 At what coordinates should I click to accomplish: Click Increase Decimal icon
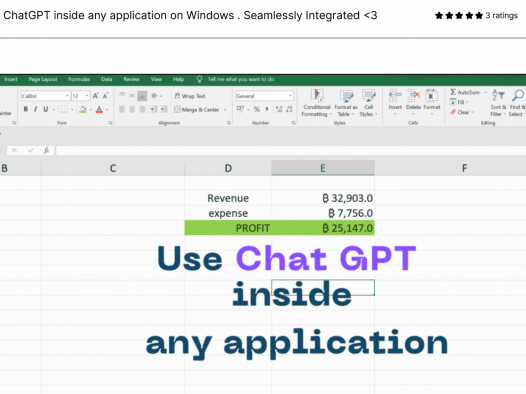[279, 109]
